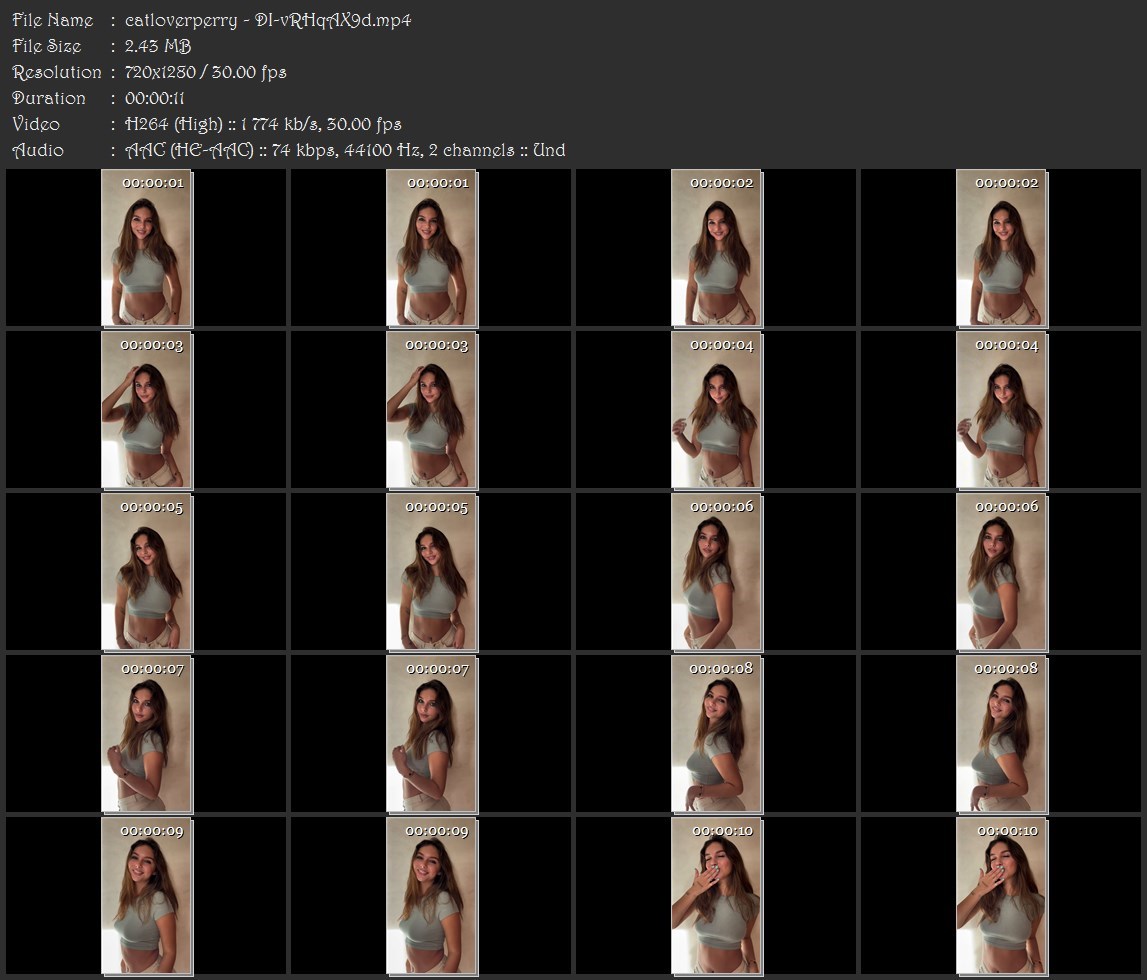Click the File Name label
Viewport: 1147px width, 980px height.
[x=52, y=20]
